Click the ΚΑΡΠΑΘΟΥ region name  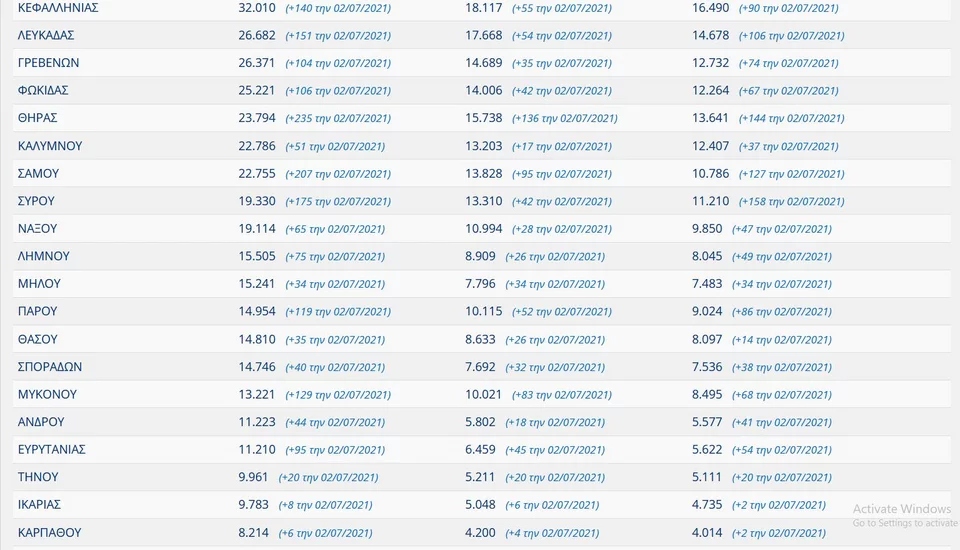[50, 533]
